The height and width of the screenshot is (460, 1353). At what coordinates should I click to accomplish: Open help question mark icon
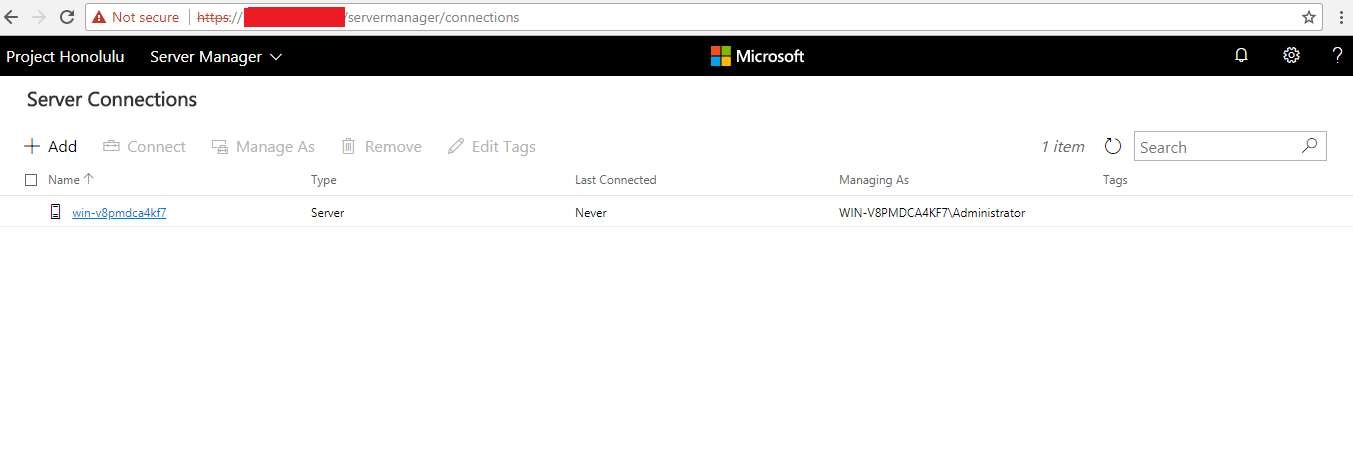tap(1337, 56)
